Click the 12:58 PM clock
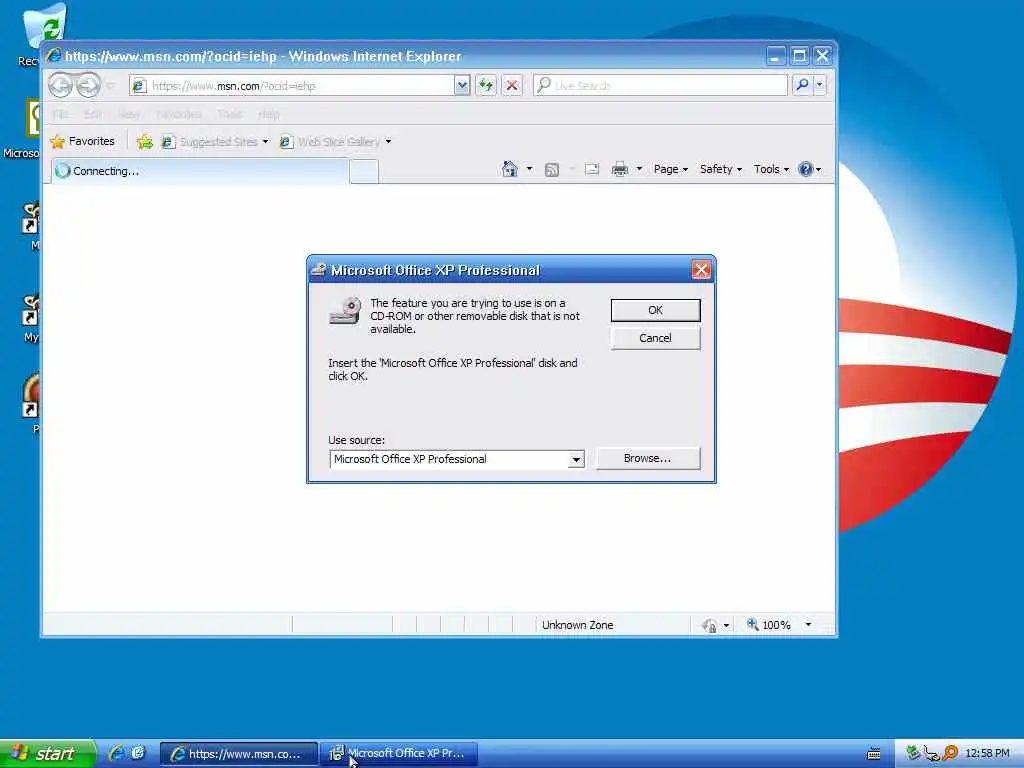 click(987, 754)
